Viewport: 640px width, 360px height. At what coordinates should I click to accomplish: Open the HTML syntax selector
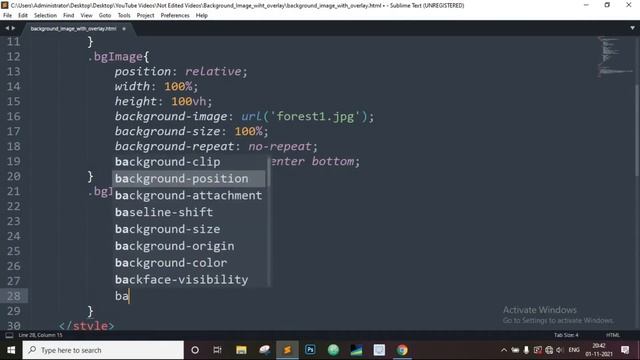(x=612, y=335)
